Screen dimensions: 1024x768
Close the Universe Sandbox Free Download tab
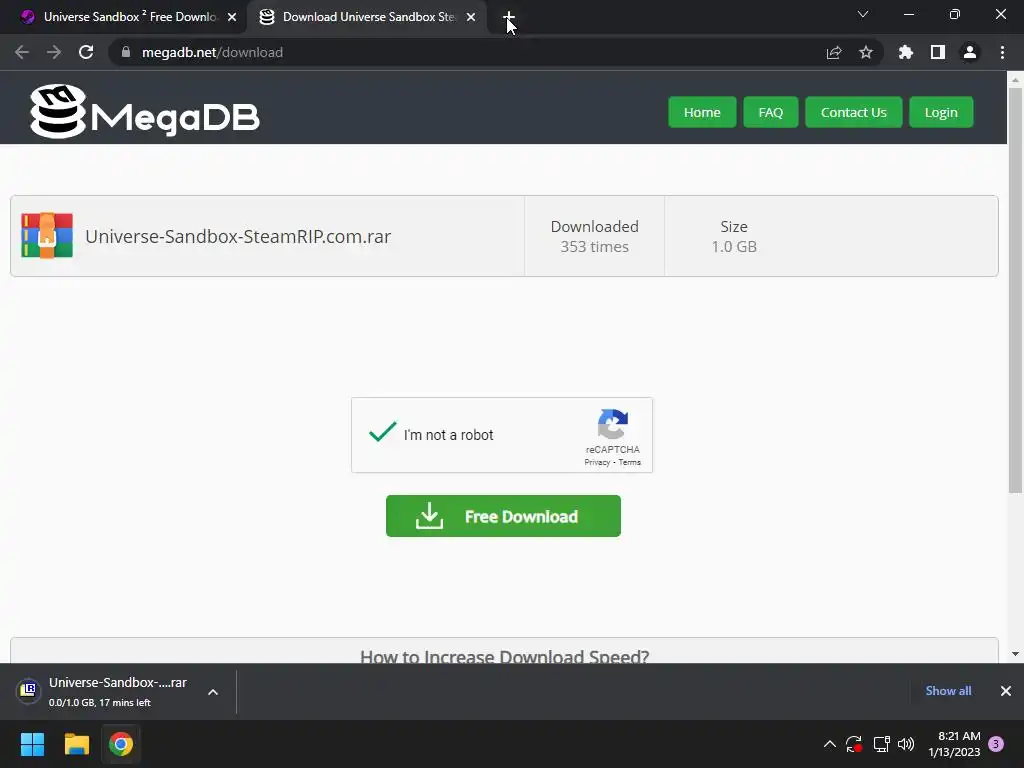(232, 17)
